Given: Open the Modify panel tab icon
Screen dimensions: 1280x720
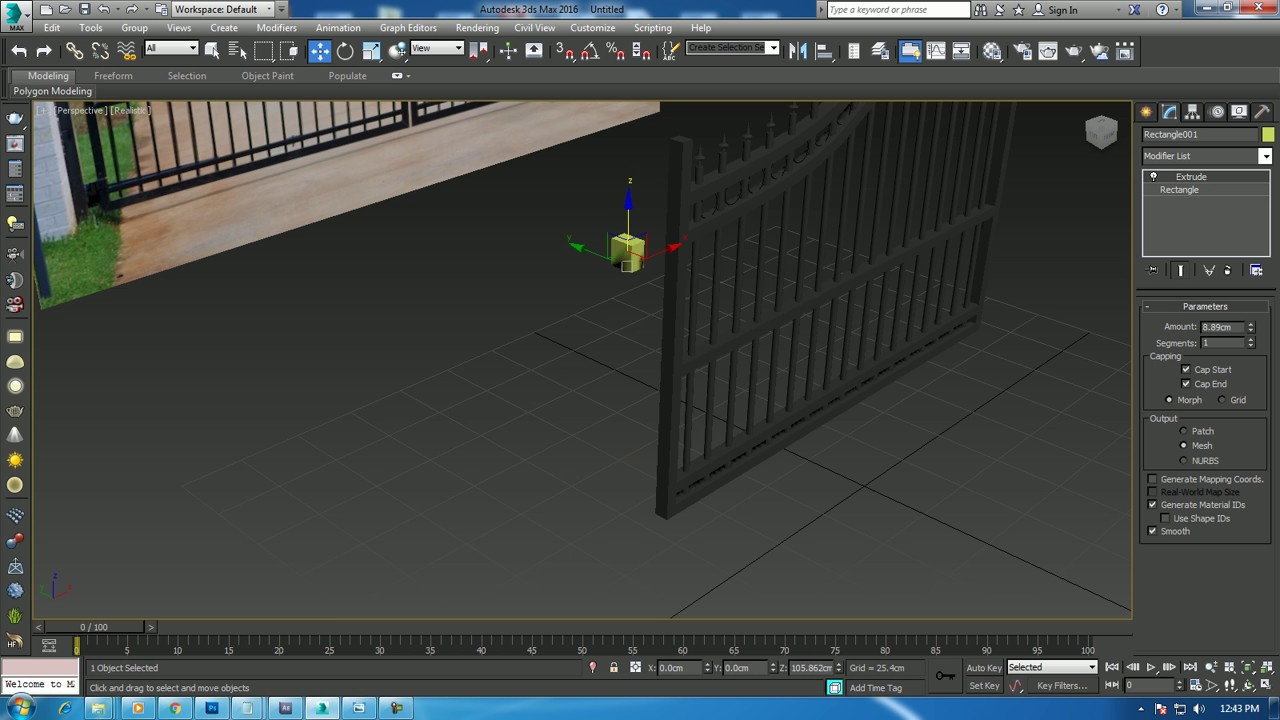Looking at the screenshot, I should (1169, 112).
